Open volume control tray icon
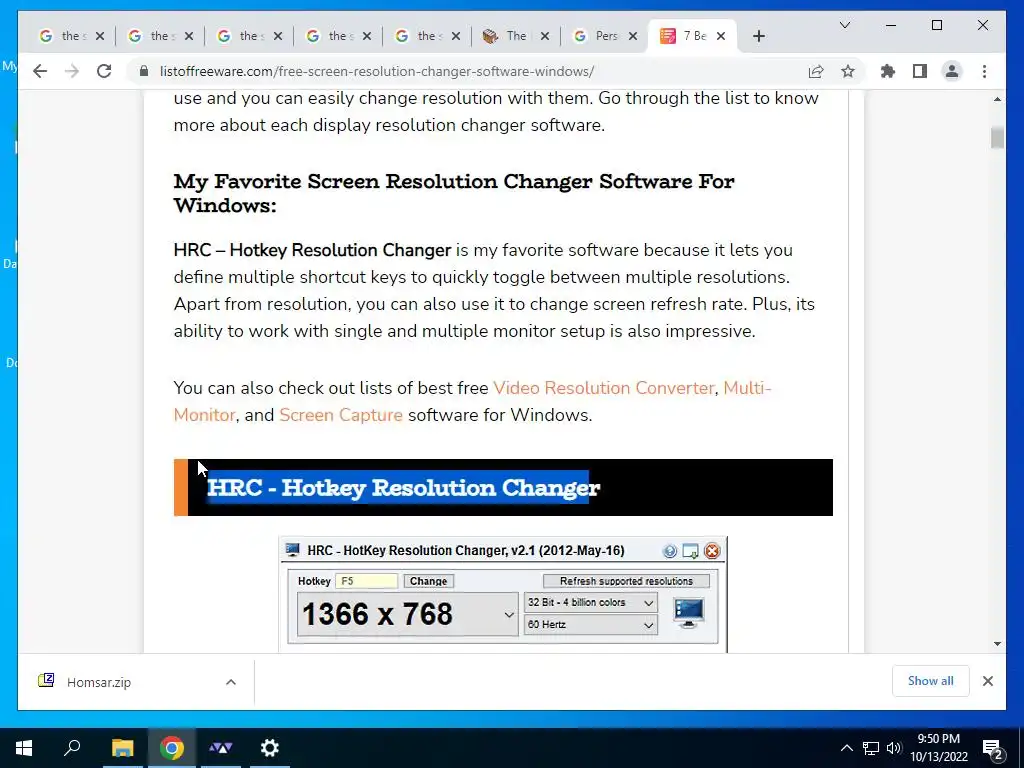Viewport: 1024px width, 768px height. pyautogui.click(x=894, y=748)
